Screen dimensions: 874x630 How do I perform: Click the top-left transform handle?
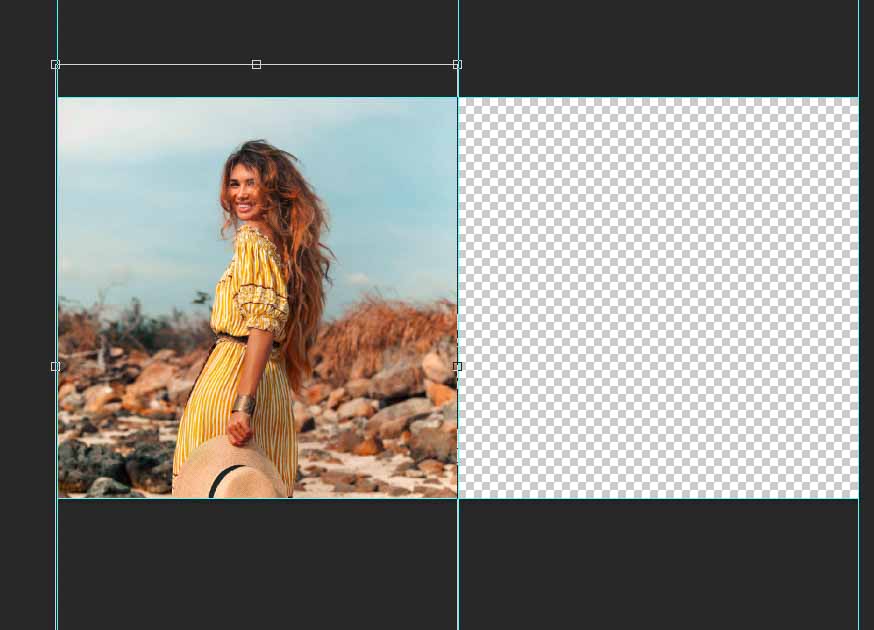coord(55,65)
